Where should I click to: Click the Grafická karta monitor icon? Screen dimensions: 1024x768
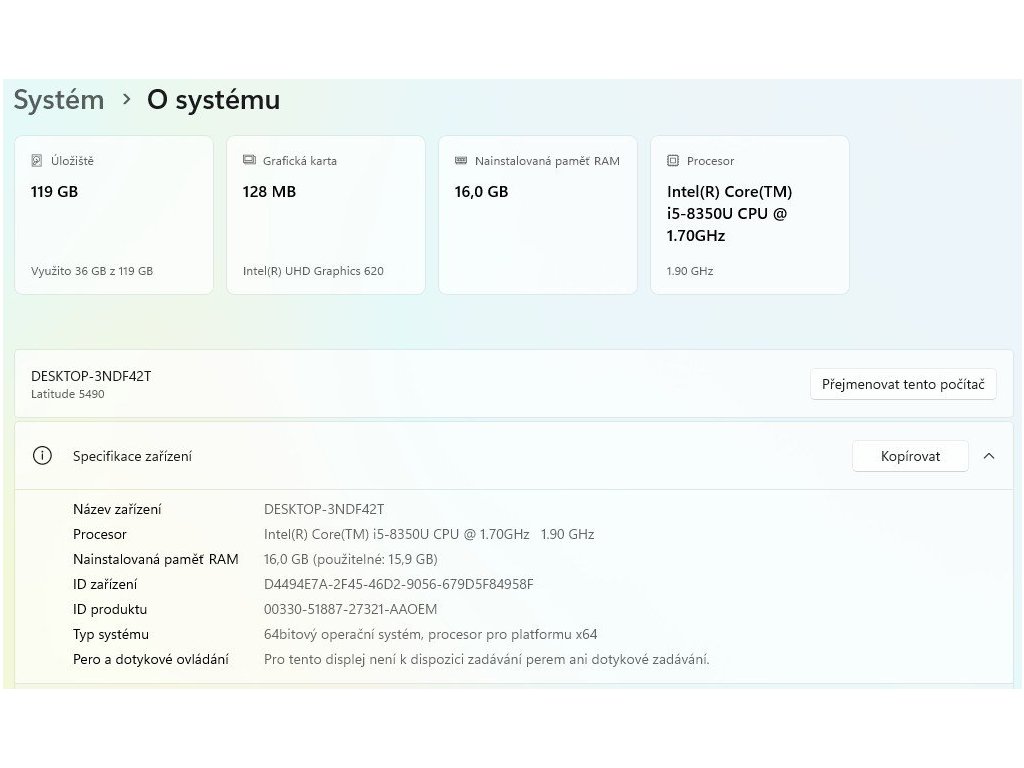click(249, 160)
